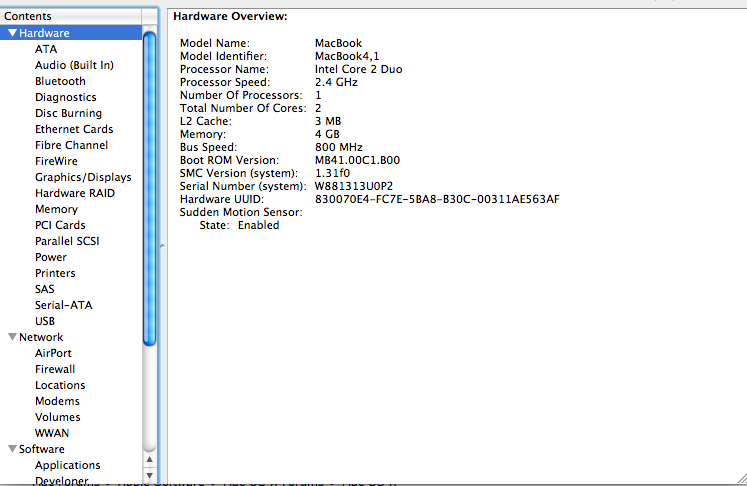Select Fibre Channel item
747x486 pixels.
(71, 145)
